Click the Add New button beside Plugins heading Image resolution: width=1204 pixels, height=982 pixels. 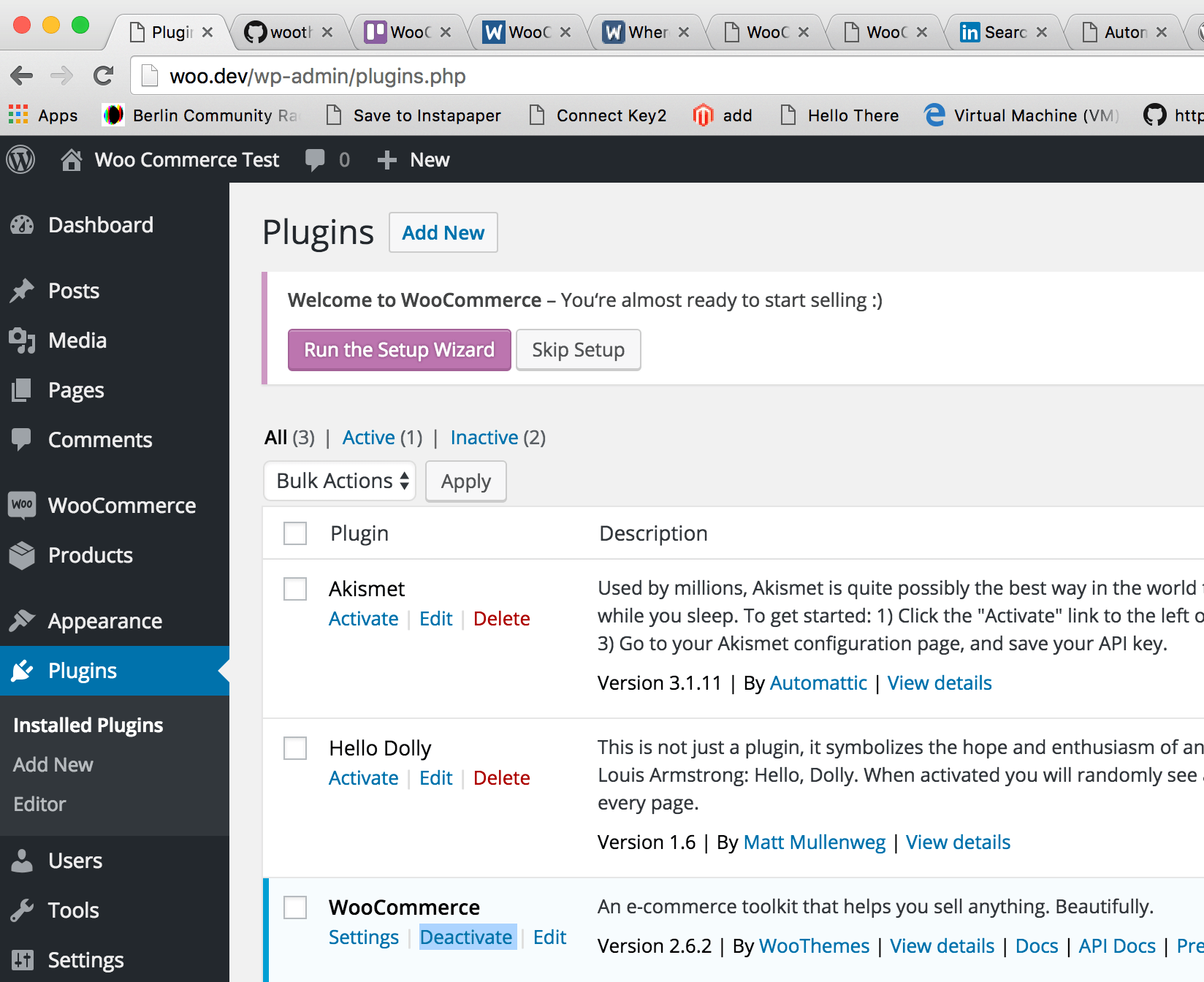[443, 232]
